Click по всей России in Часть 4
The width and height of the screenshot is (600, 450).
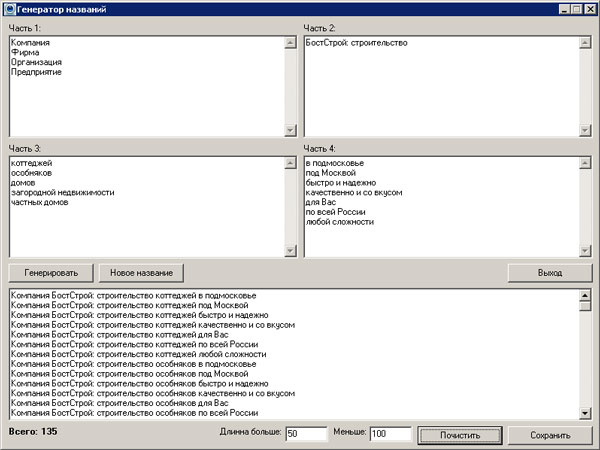[337, 212]
